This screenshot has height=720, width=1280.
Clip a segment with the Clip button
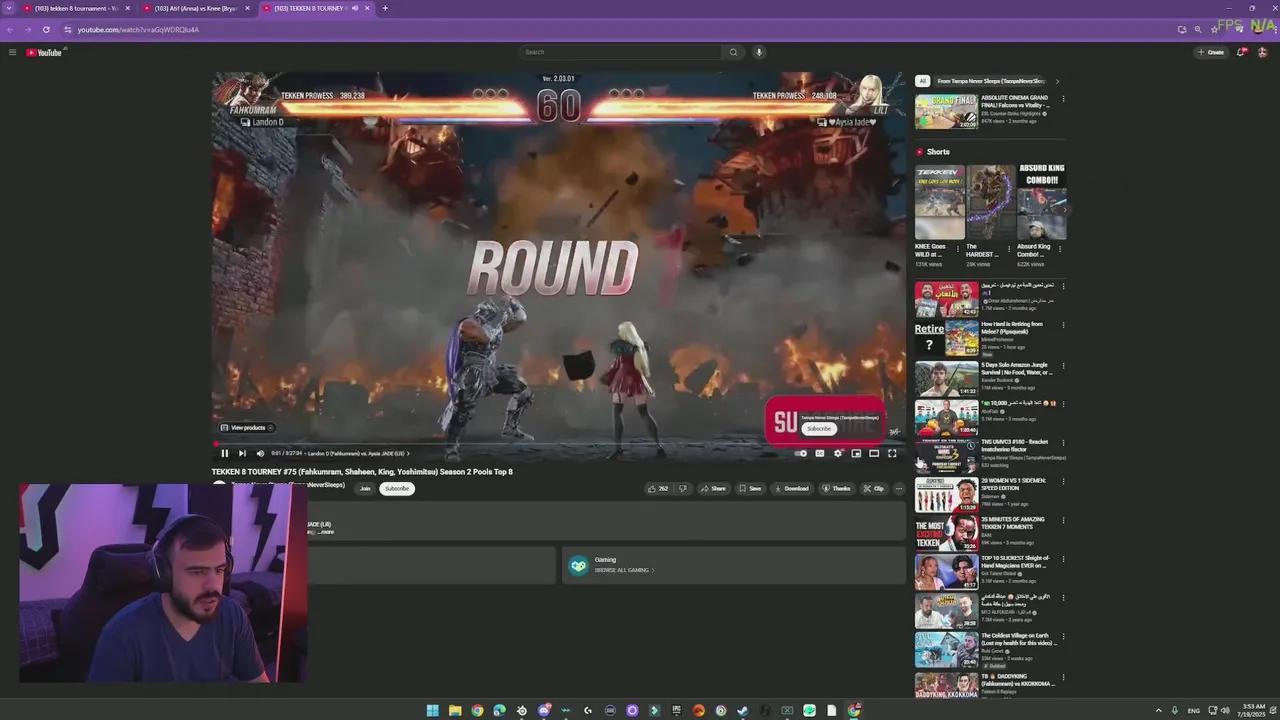pos(874,488)
